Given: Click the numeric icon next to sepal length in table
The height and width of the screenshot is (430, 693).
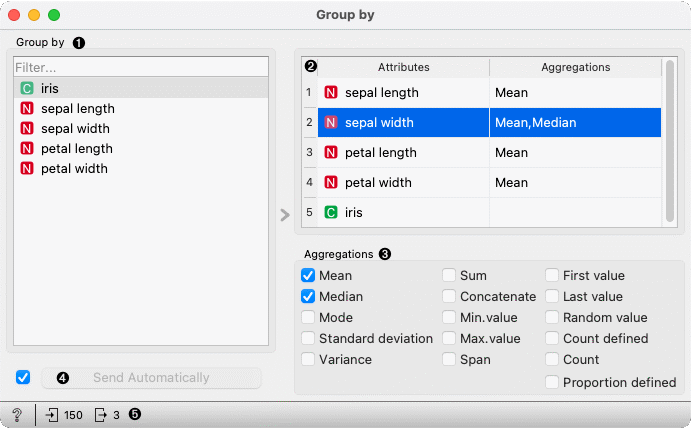Looking at the screenshot, I should 331,92.
